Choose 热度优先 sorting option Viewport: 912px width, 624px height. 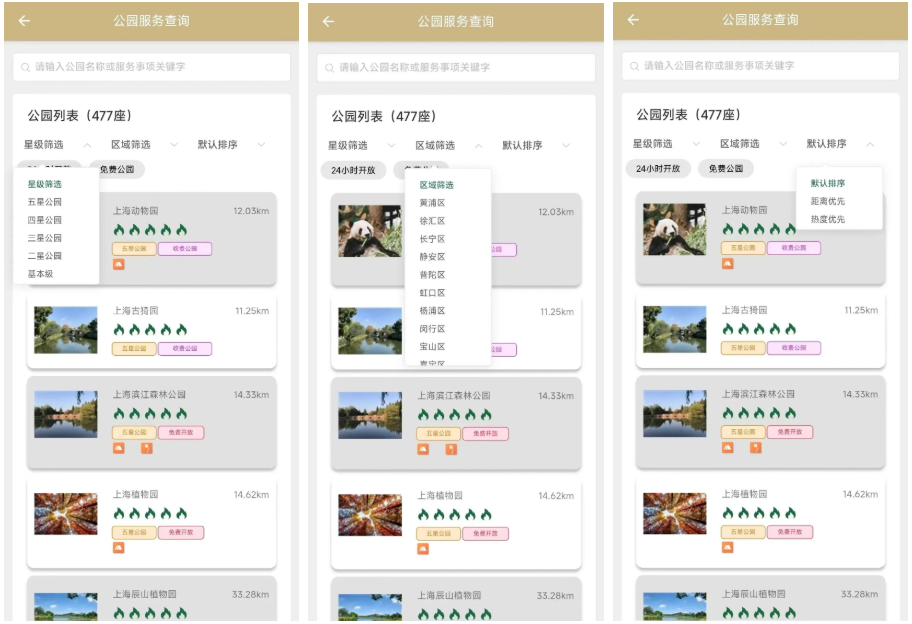(828, 219)
